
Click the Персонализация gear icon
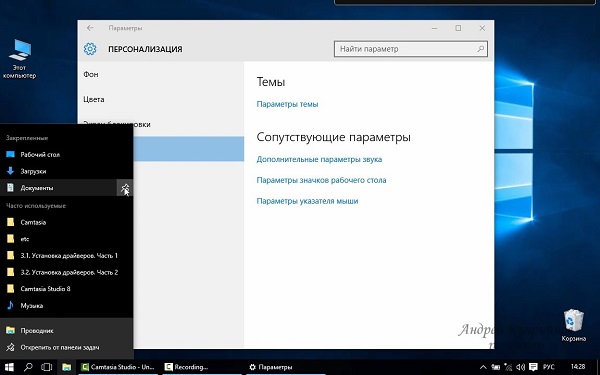point(90,49)
